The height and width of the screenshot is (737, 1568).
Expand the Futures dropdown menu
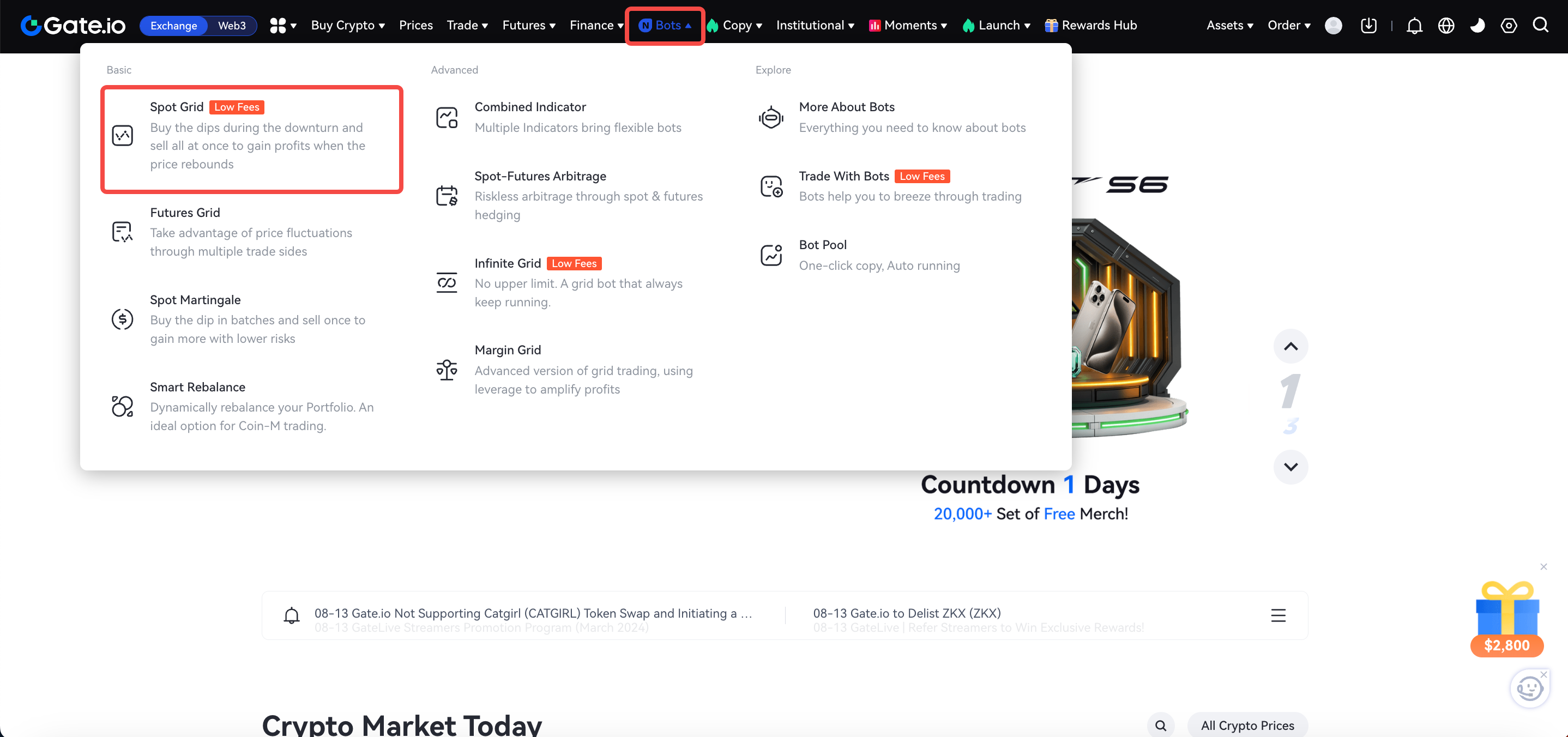pyautogui.click(x=528, y=26)
